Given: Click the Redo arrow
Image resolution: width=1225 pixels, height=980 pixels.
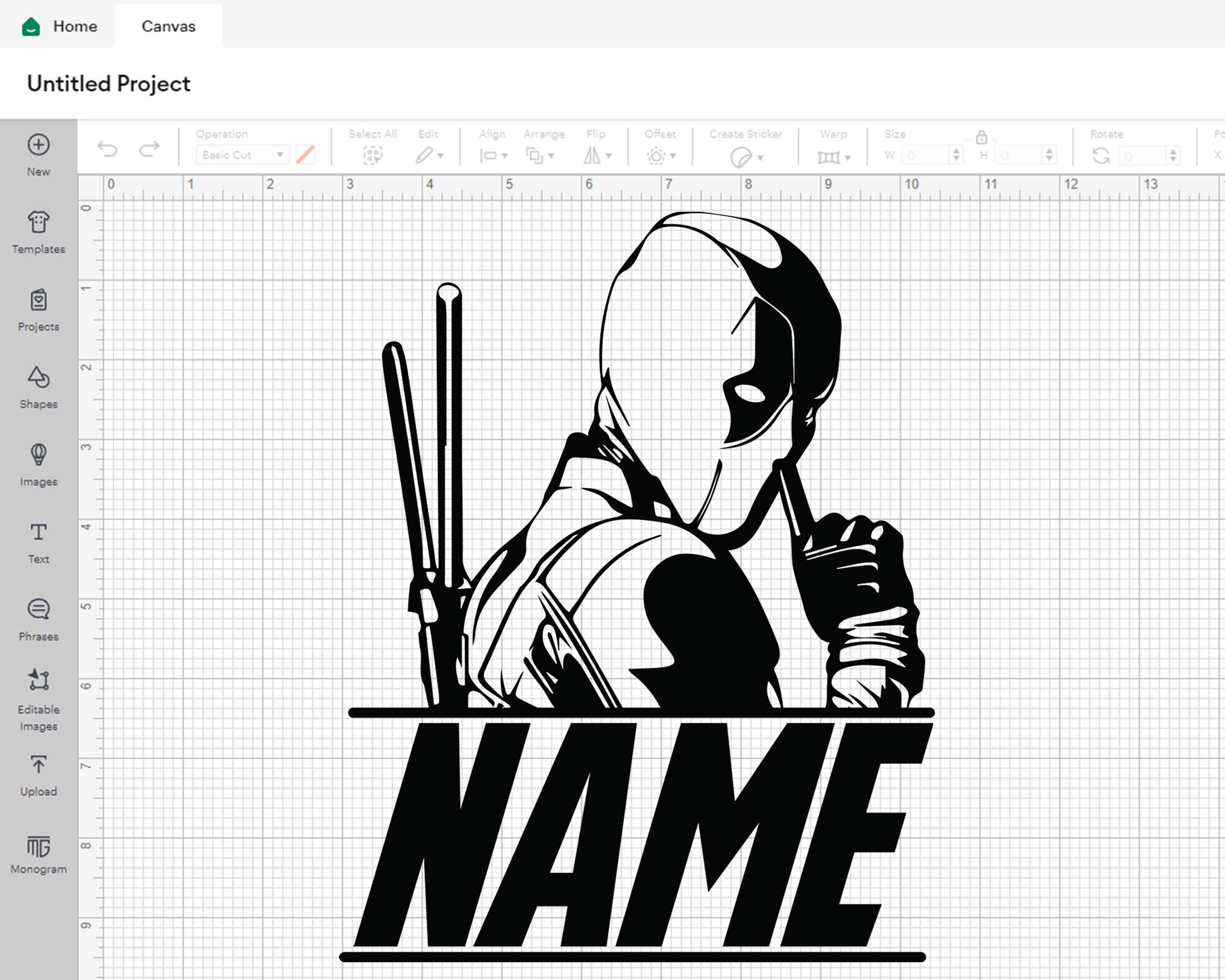Looking at the screenshot, I should 149,149.
